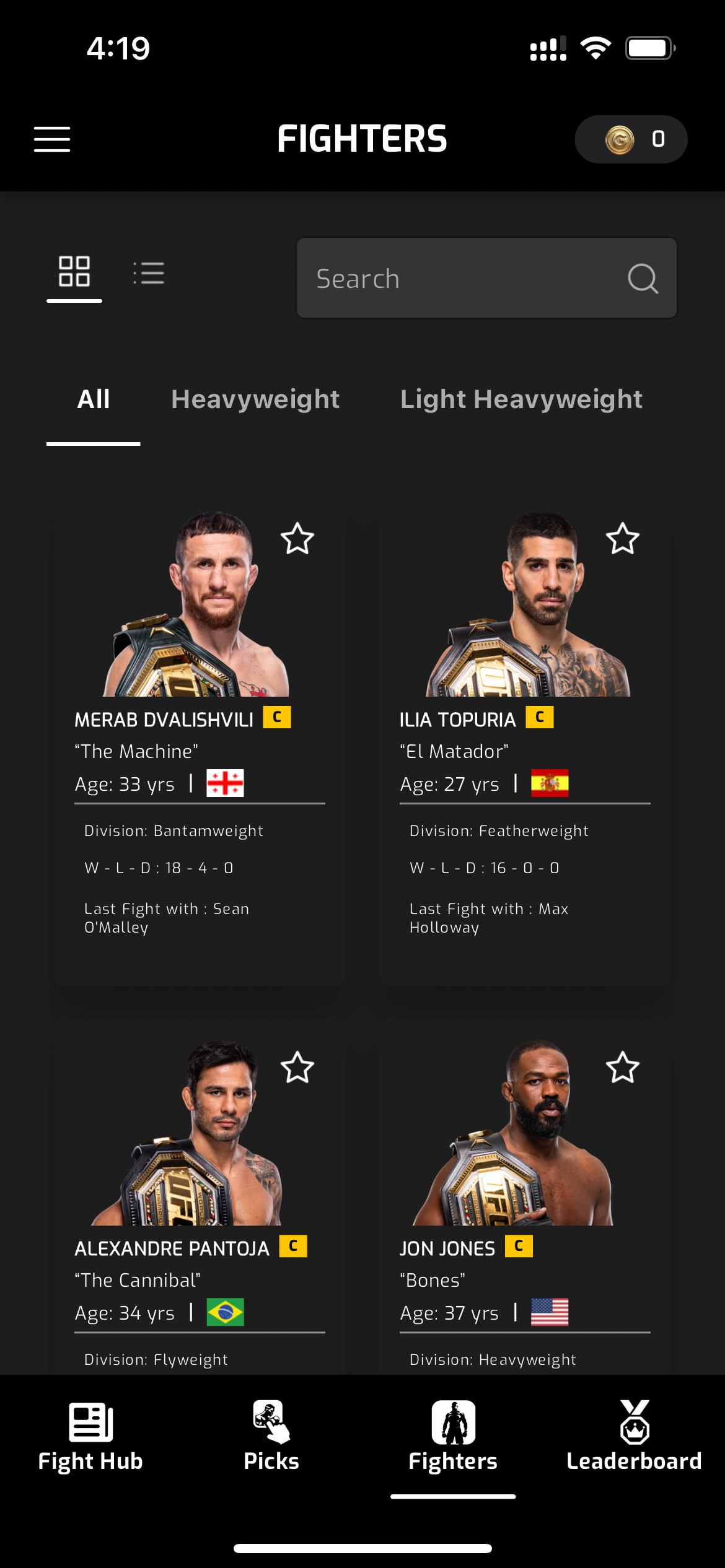725x1568 pixels.
Task: Select the All division tab
Action: tap(94, 399)
